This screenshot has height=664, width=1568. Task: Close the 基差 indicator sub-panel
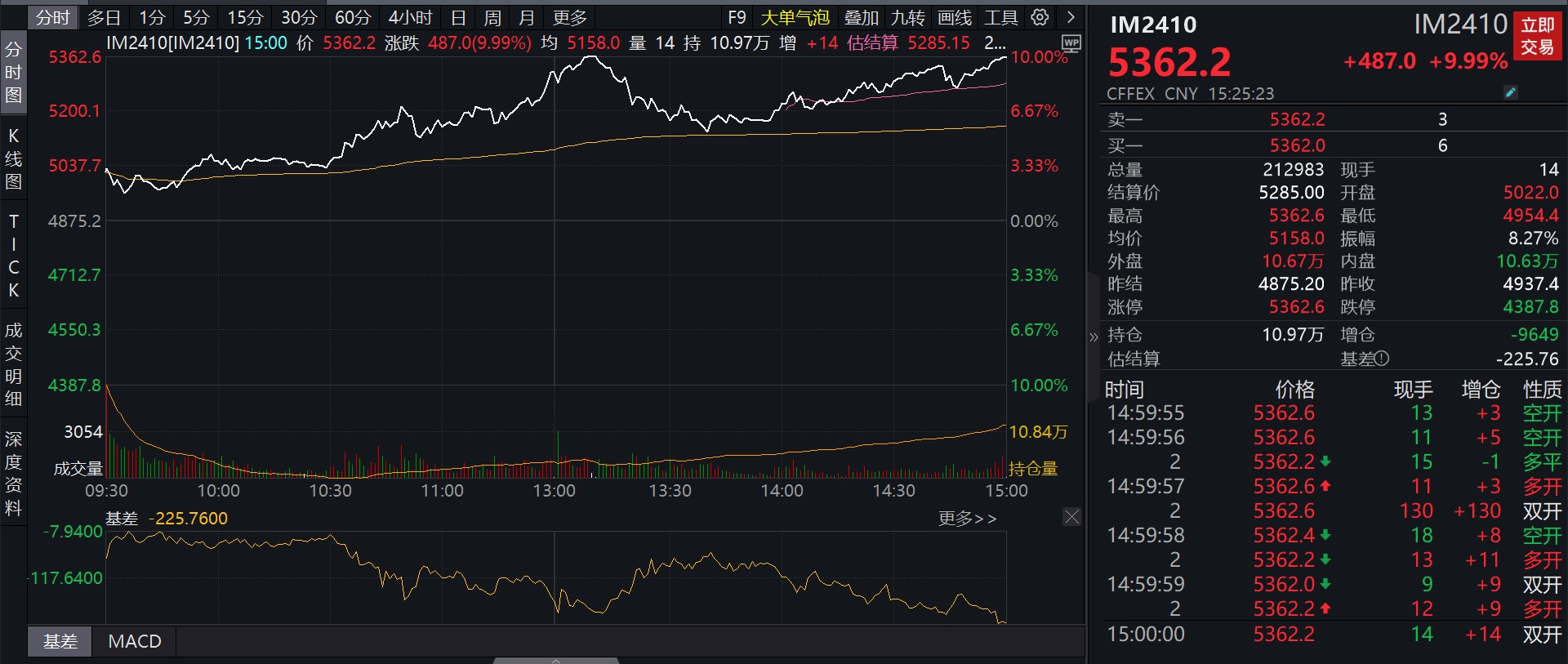(x=1071, y=516)
